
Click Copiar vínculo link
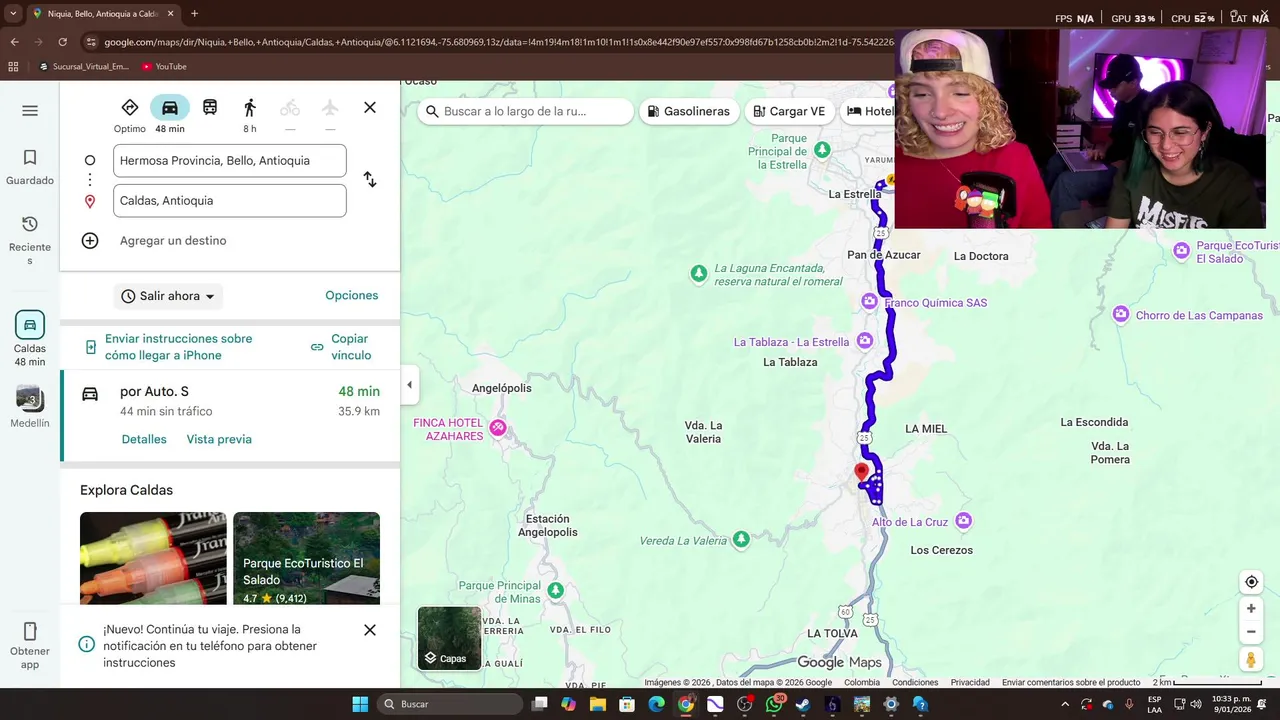point(342,347)
